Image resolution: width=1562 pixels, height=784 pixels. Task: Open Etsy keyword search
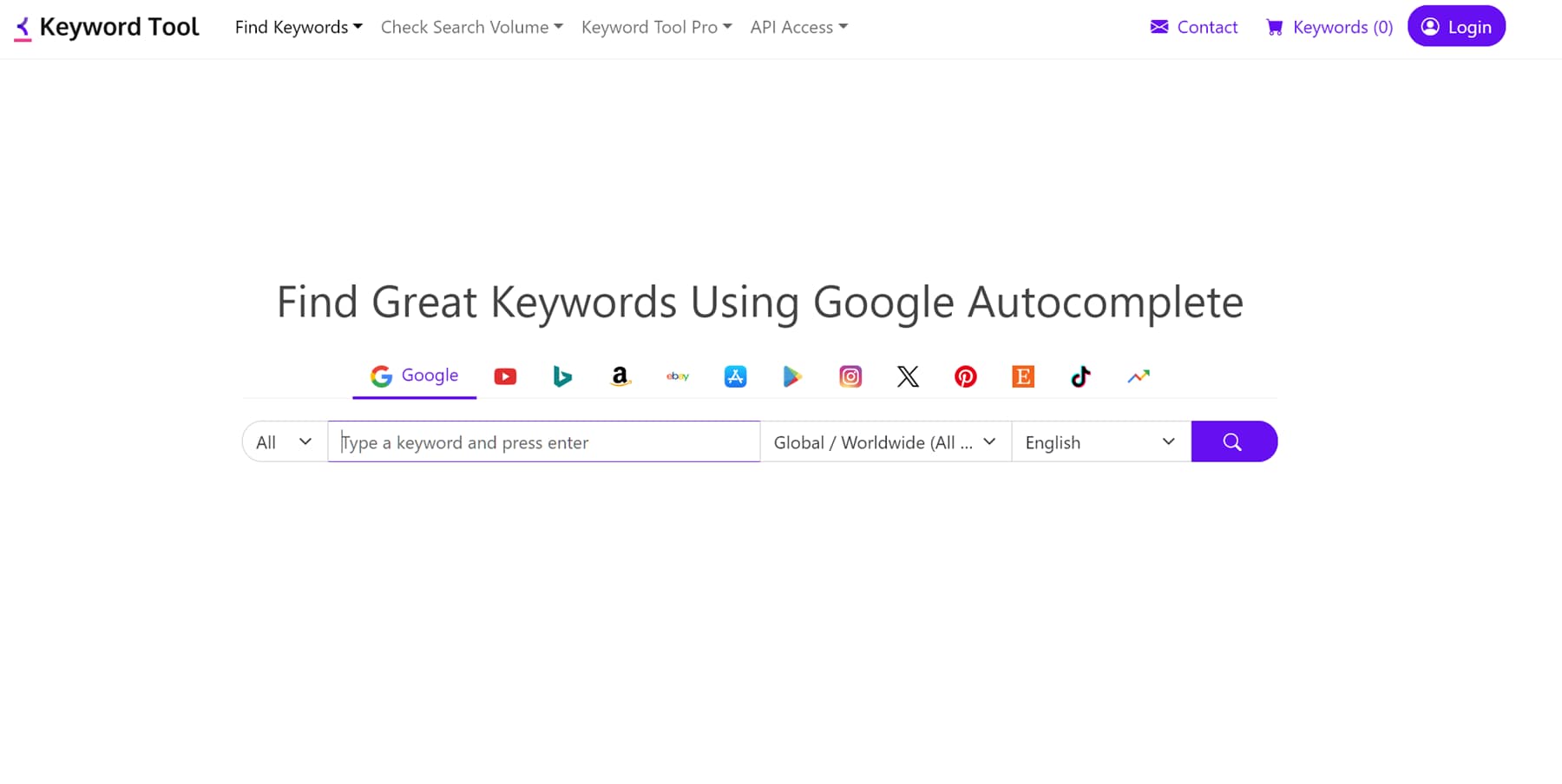(1023, 376)
